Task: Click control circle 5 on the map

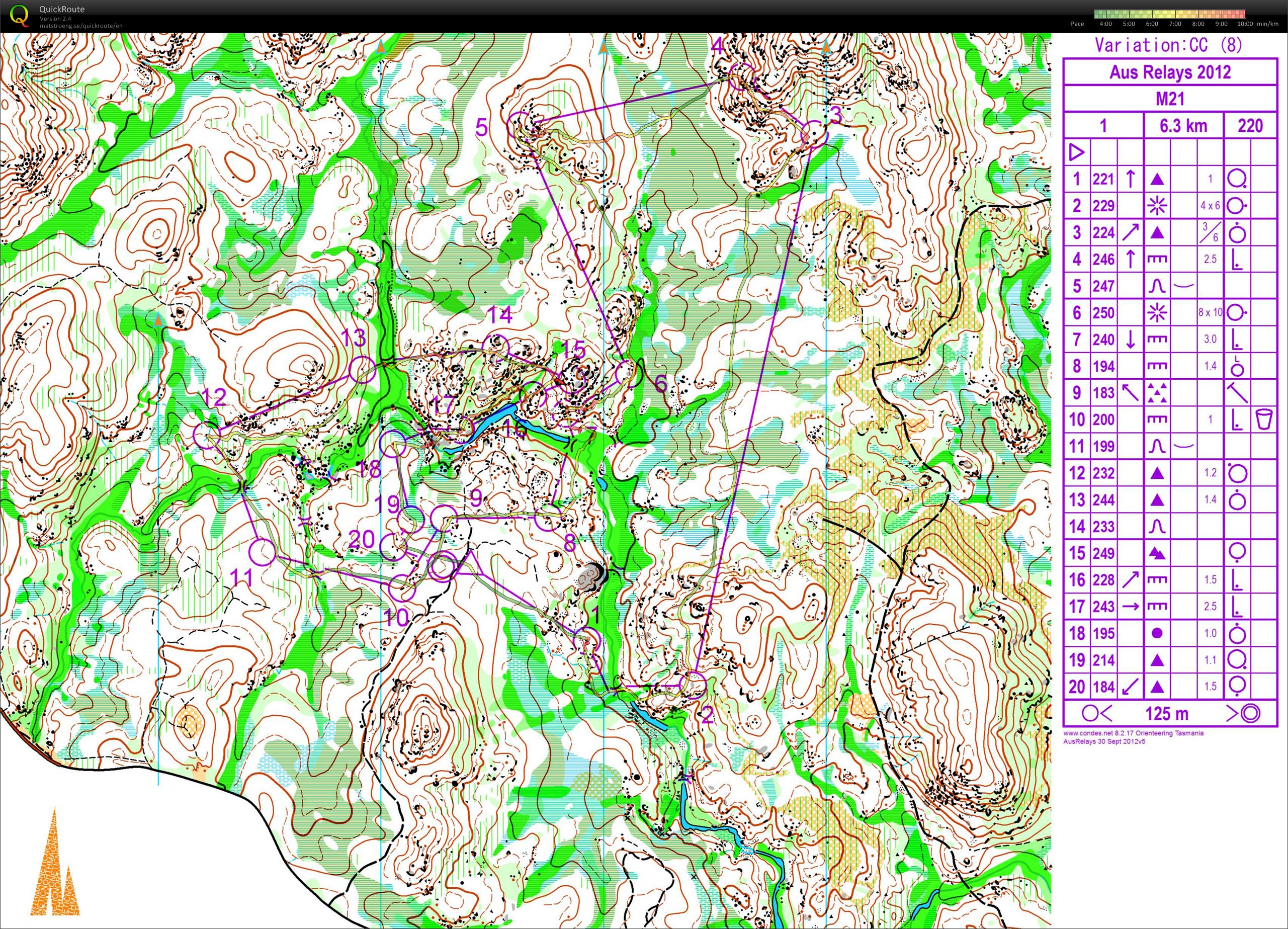Action: [x=520, y=125]
